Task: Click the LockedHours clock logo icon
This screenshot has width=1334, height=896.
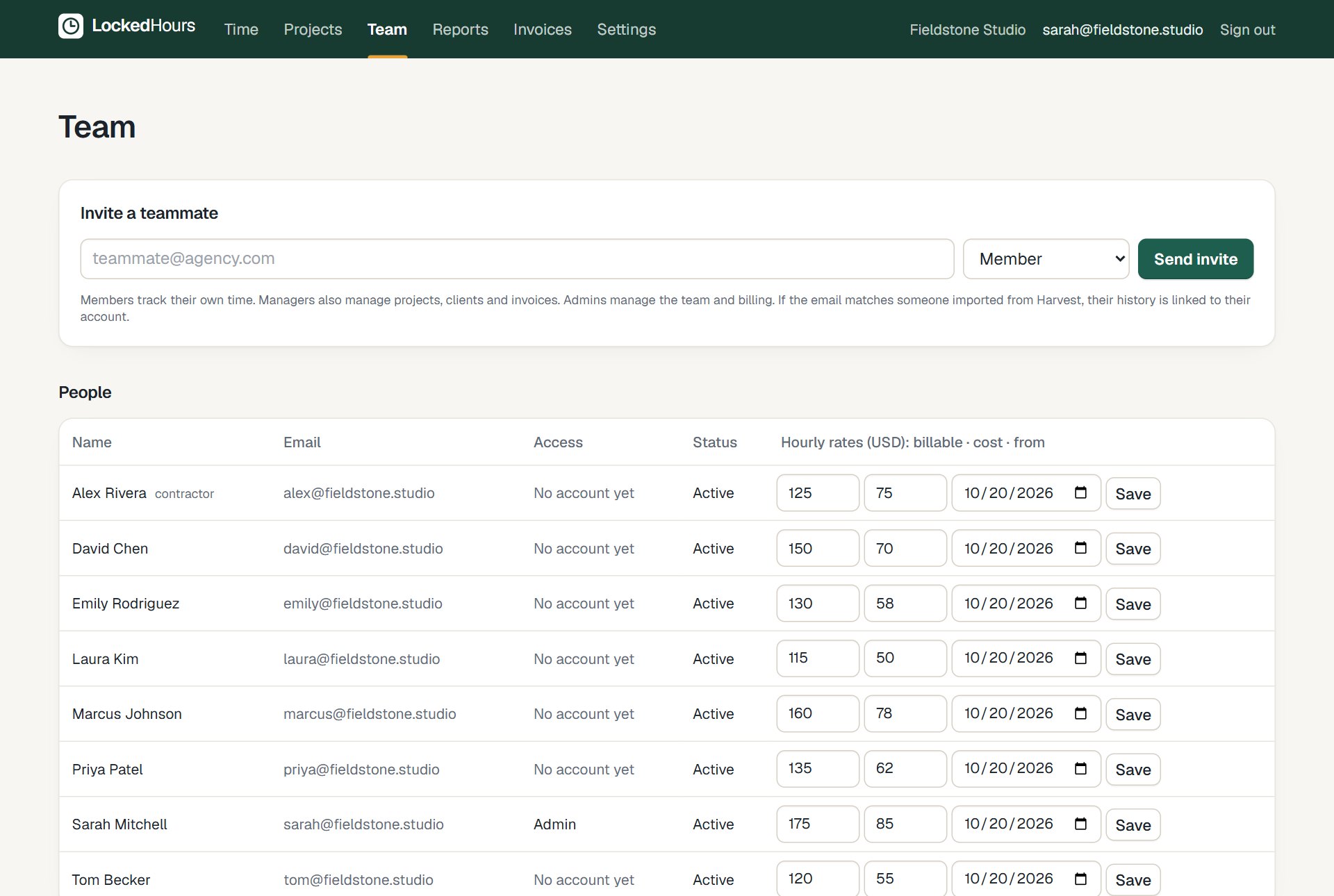Action: click(71, 26)
